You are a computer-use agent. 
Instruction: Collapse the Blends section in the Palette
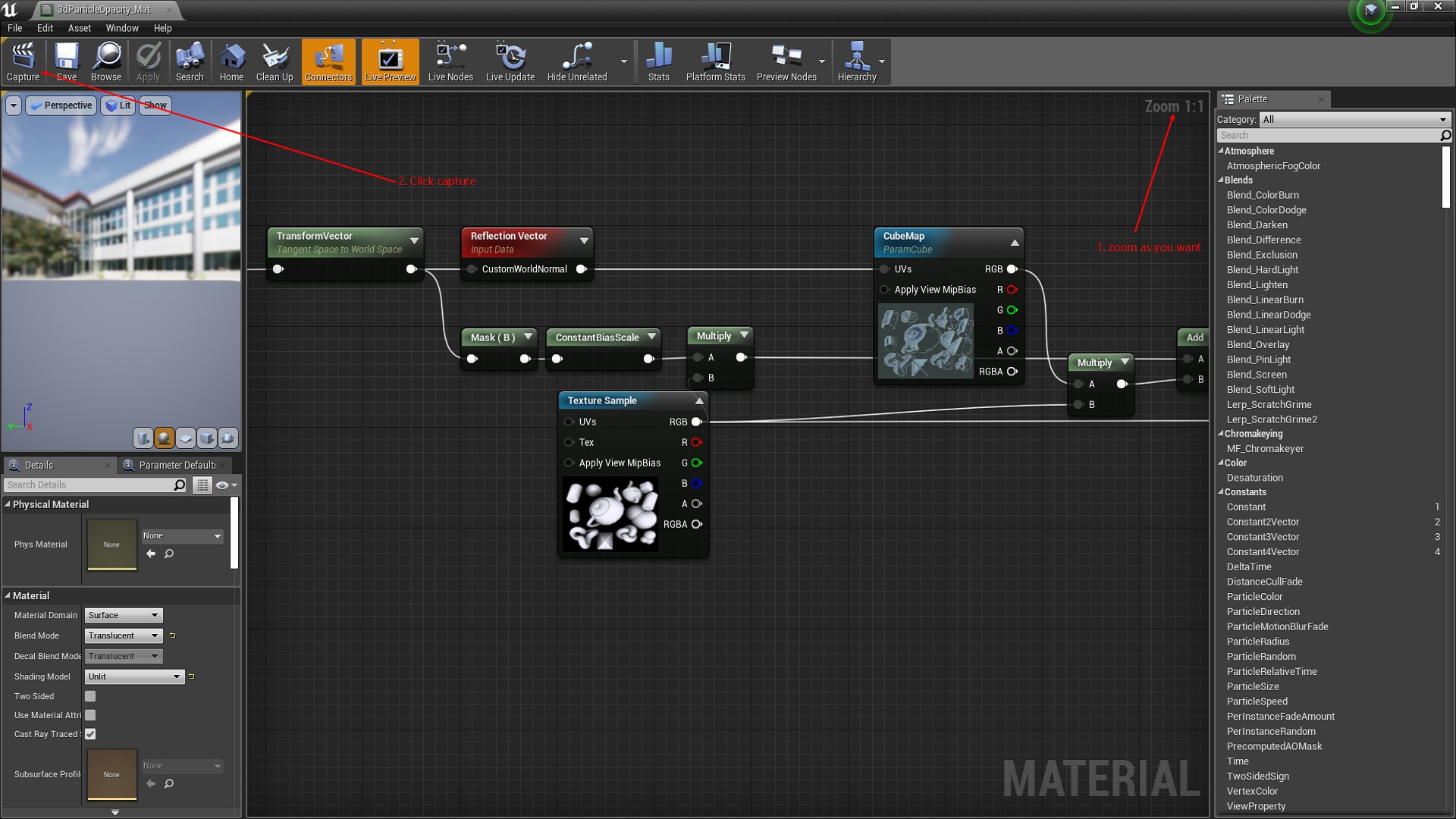[x=1222, y=180]
